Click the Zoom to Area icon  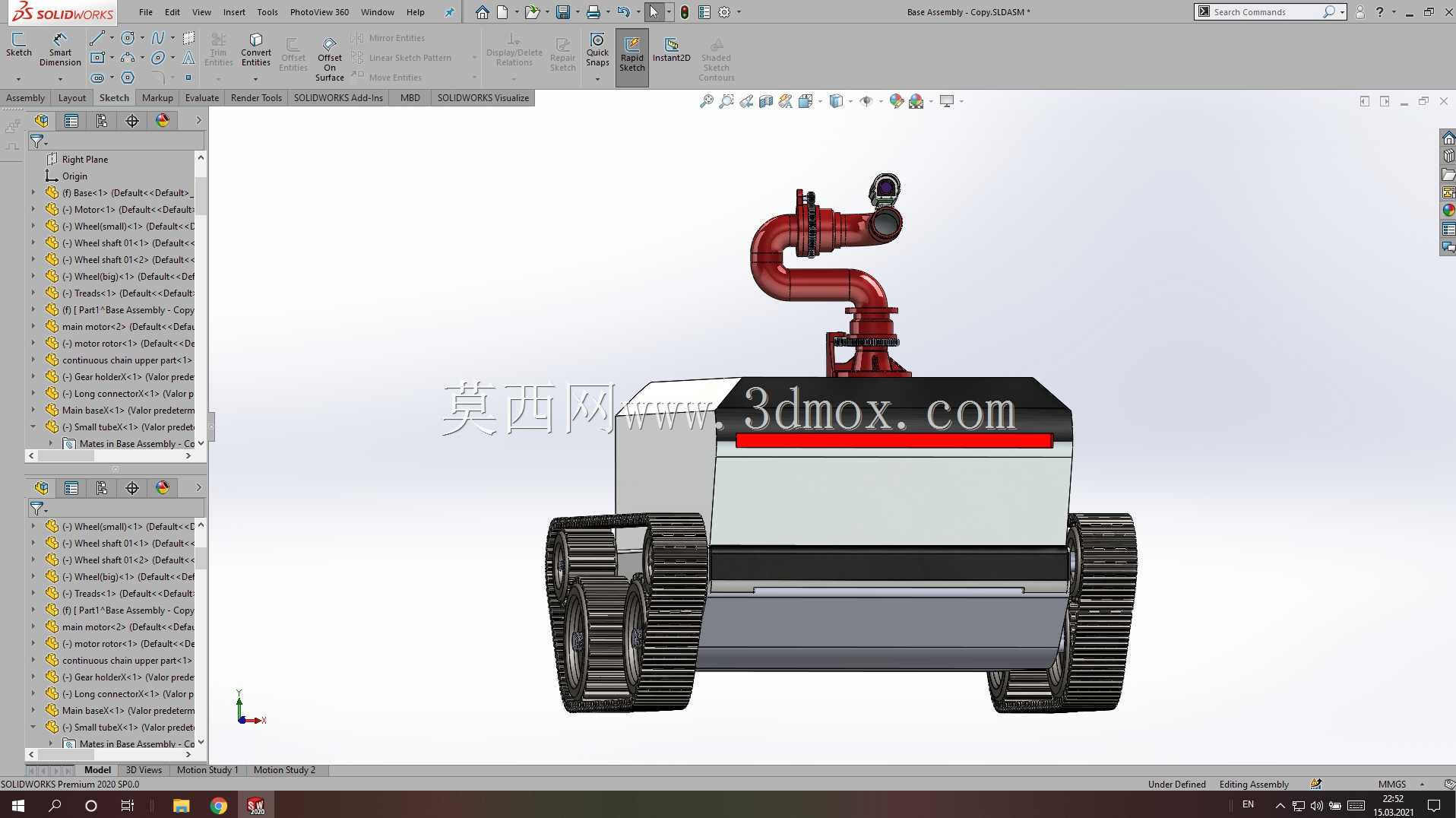(726, 101)
